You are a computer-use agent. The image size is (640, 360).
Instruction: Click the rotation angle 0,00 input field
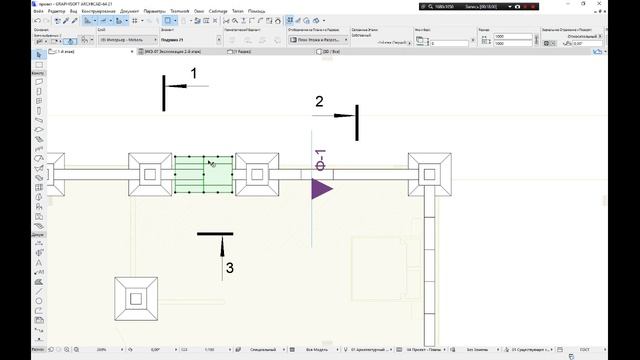(587, 43)
